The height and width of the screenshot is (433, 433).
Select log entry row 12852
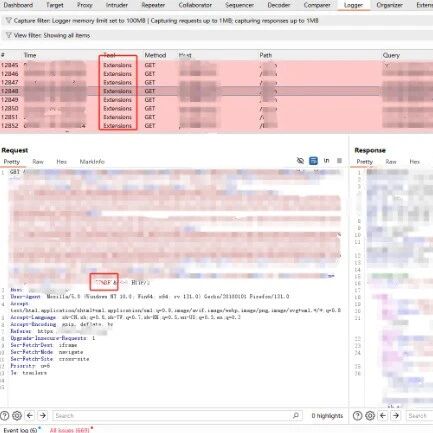(x=217, y=126)
